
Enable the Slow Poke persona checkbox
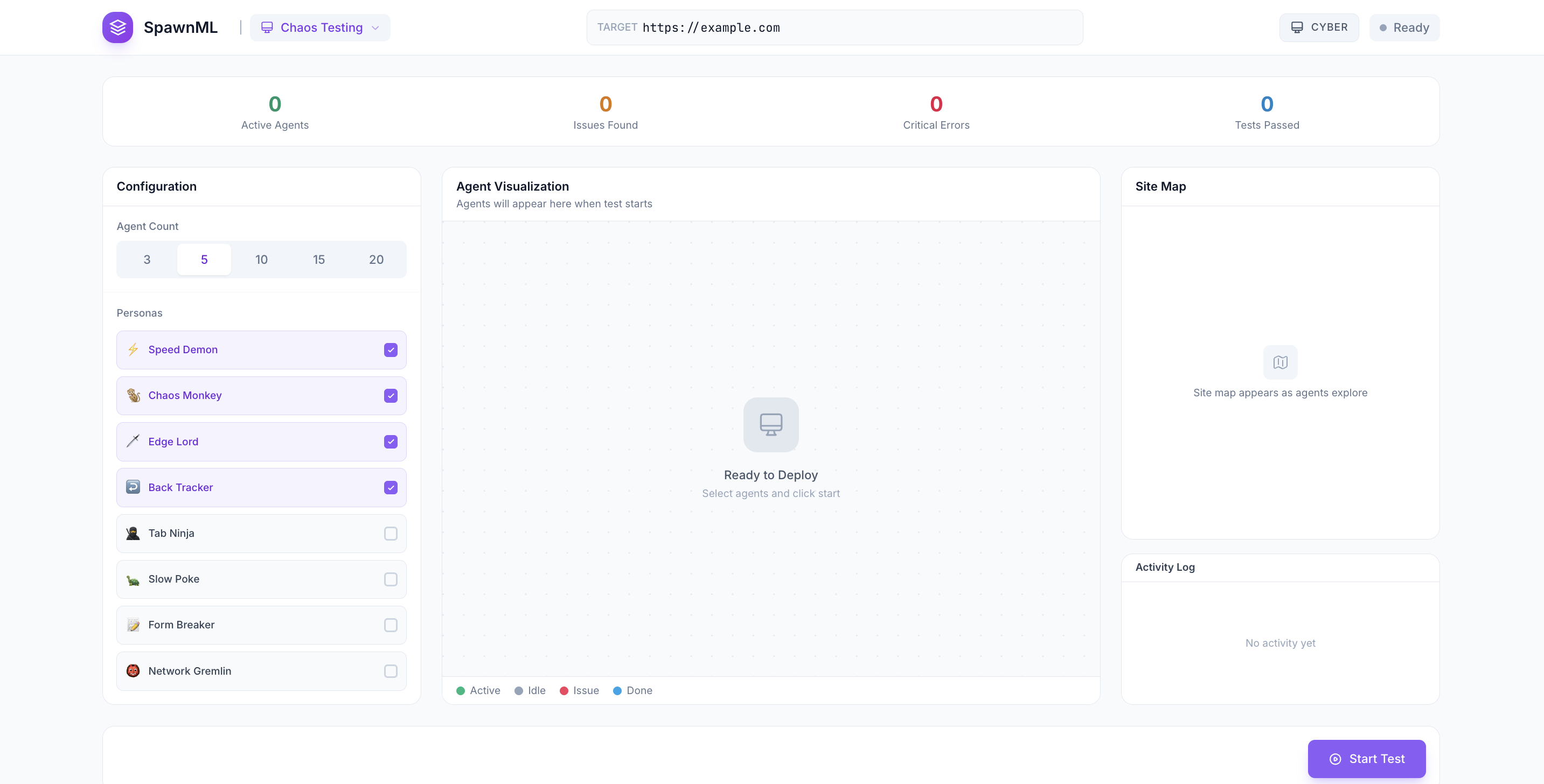[x=391, y=579]
